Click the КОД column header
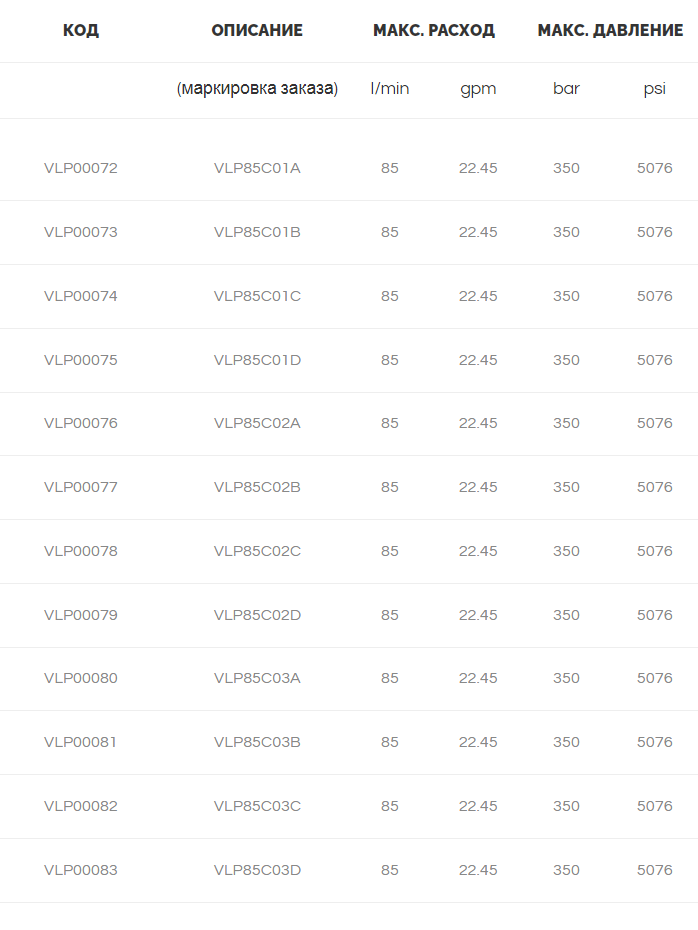This screenshot has height=930, width=698. 81,30
